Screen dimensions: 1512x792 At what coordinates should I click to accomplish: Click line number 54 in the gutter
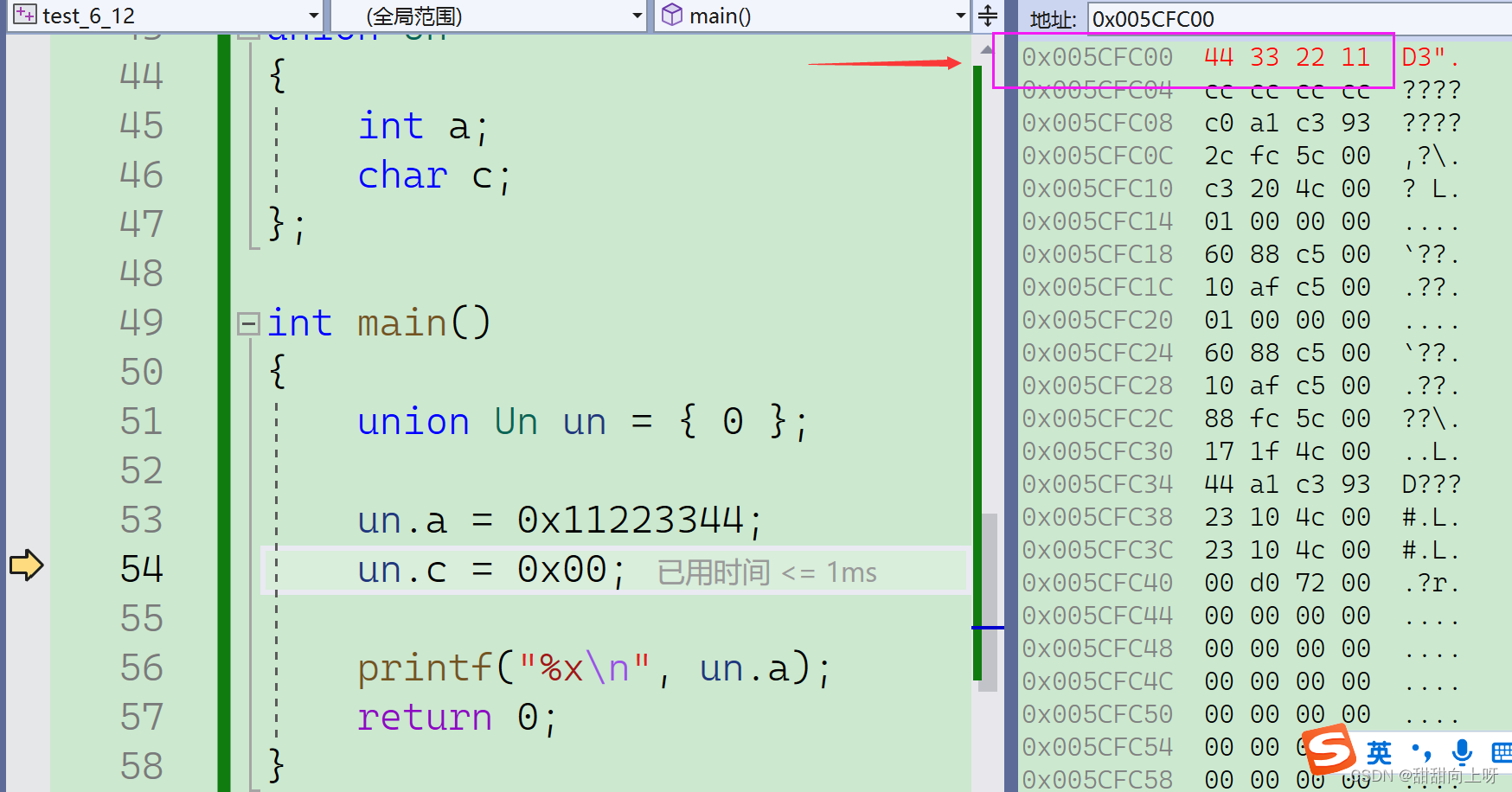(141, 569)
